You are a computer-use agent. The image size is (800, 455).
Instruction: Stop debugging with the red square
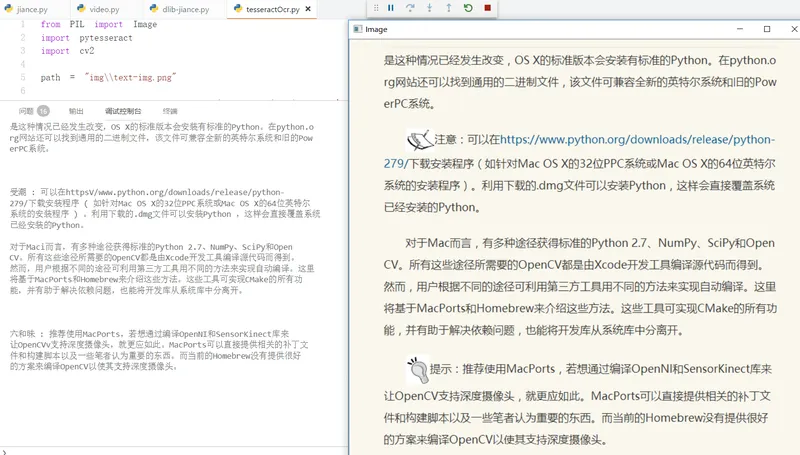pos(488,8)
